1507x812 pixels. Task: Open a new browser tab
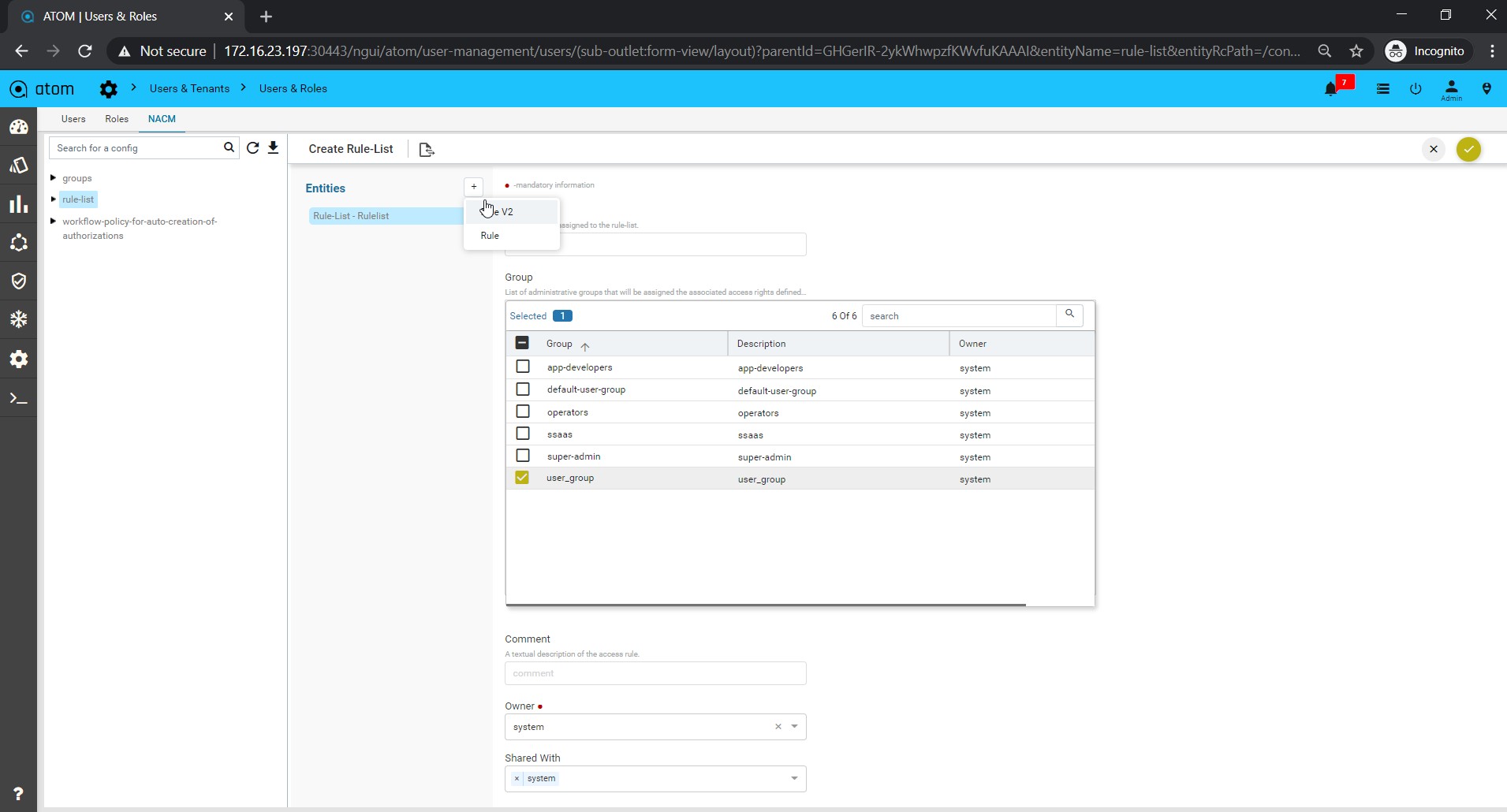(266, 17)
